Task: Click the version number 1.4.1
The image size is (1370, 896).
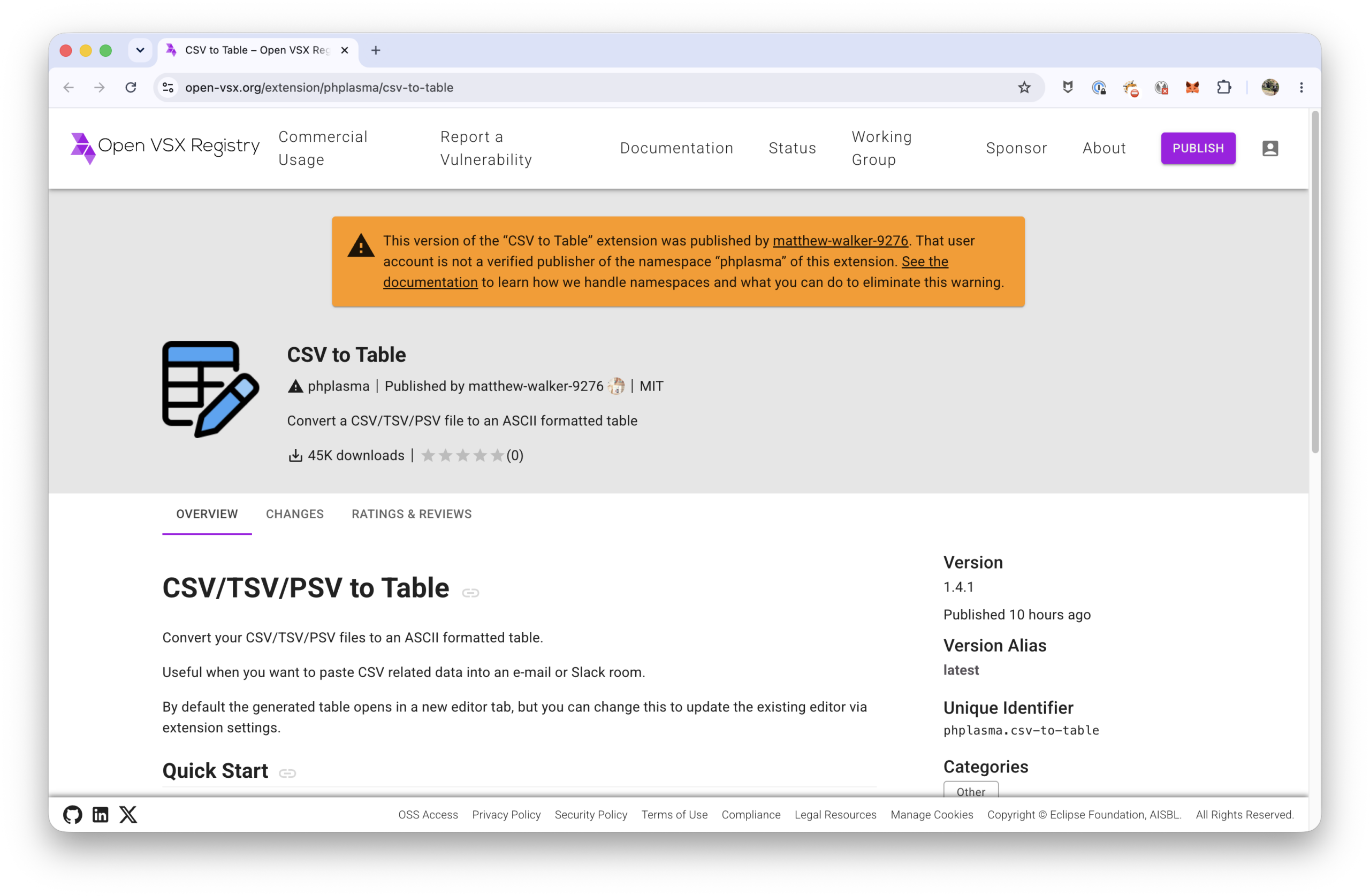Action: 958,587
